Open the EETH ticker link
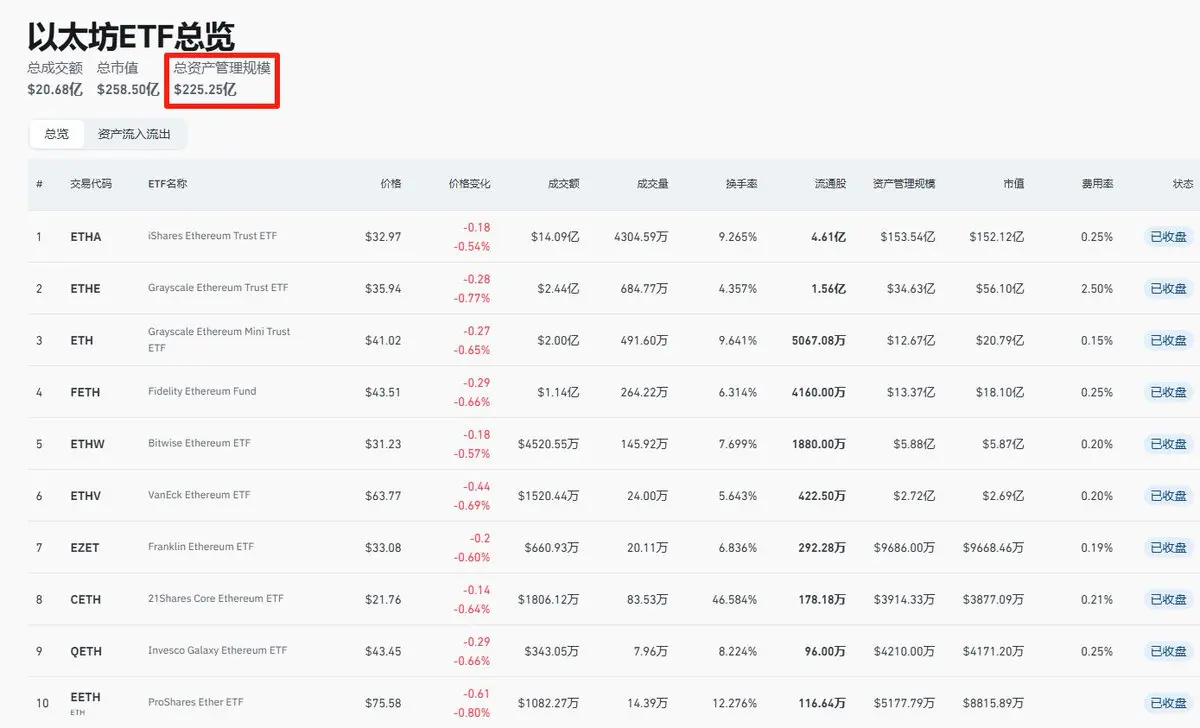The image size is (1200, 728). click(85, 697)
